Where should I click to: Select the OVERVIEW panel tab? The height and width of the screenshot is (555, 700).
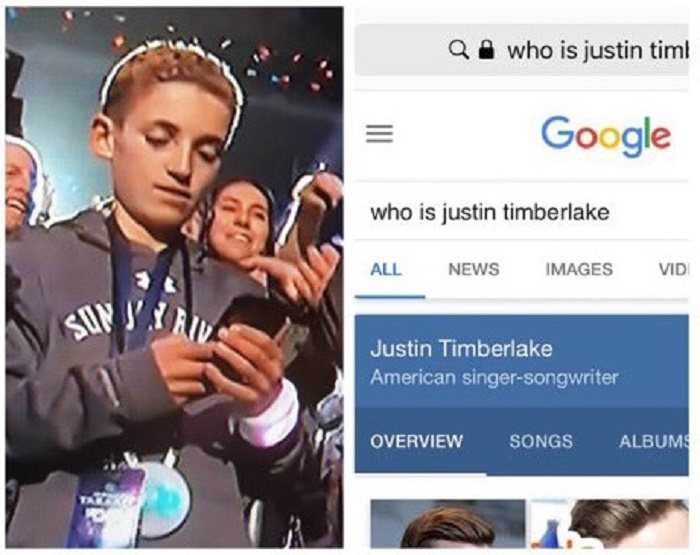417,441
